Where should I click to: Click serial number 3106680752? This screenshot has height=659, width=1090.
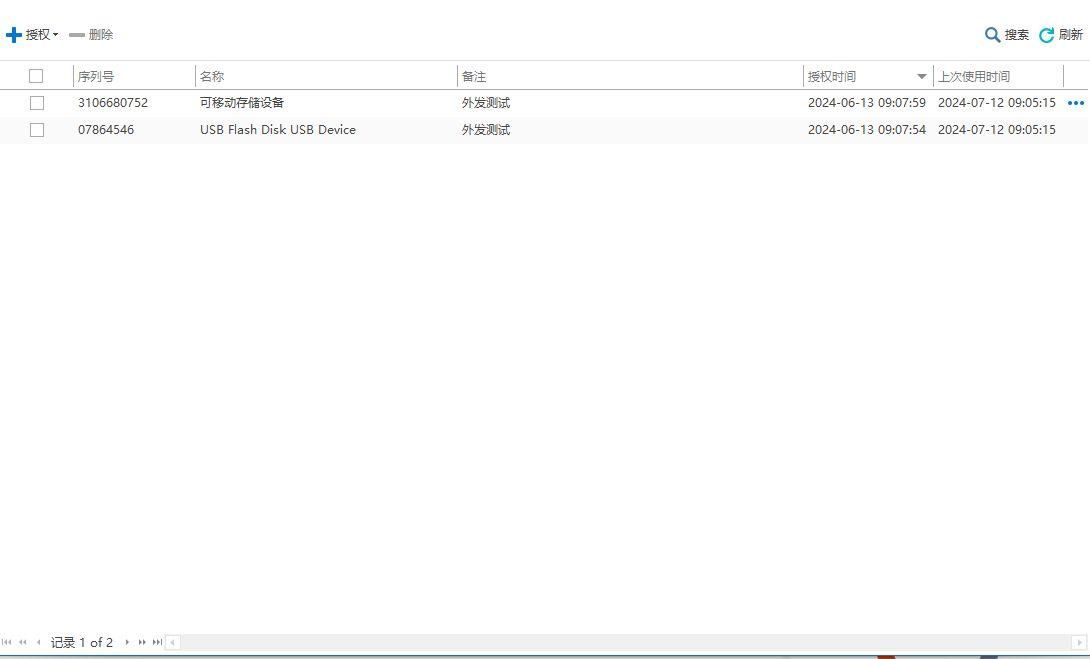click(113, 103)
